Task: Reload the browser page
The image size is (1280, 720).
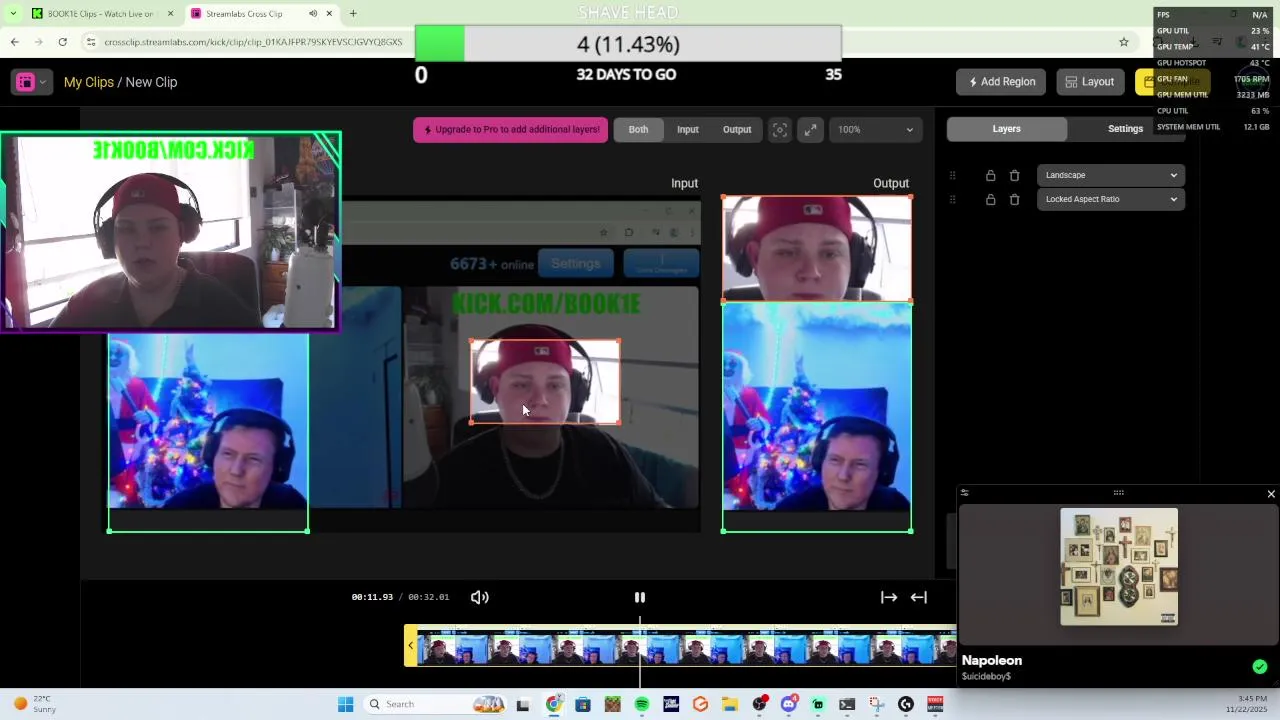Action: pyautogui.click(x=62, y=42)
